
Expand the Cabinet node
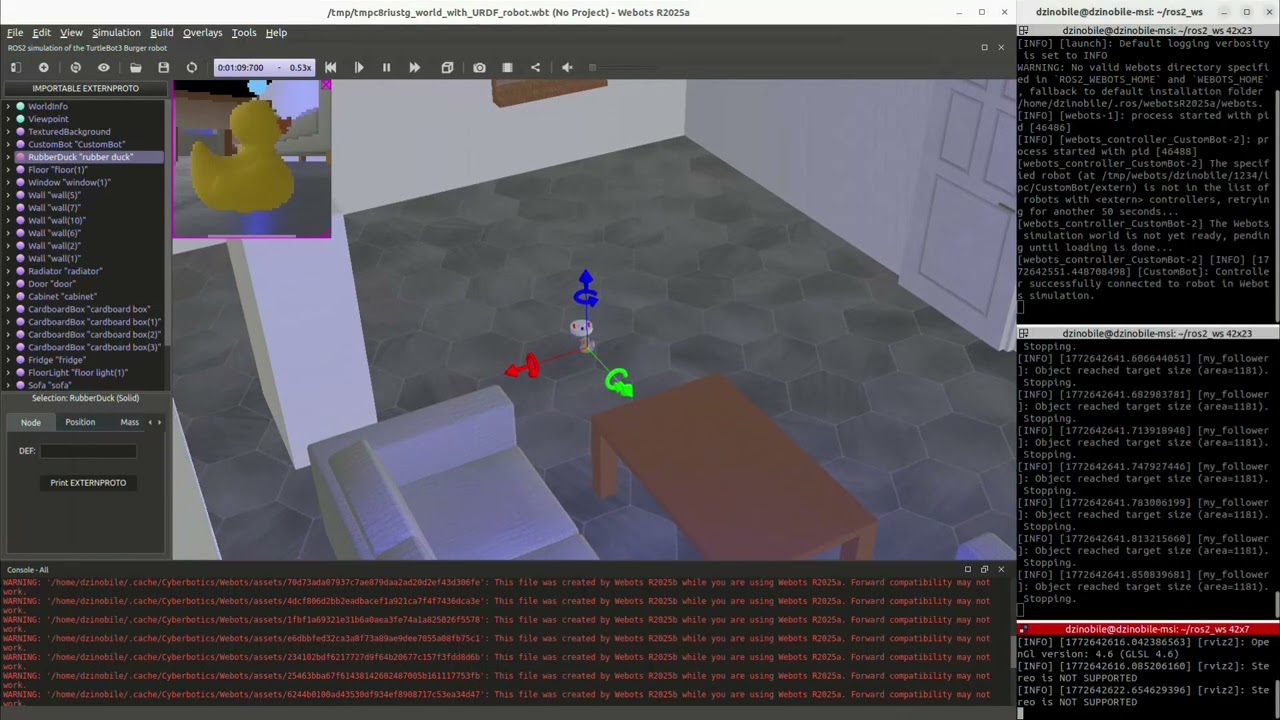click(x=8, y=296)
